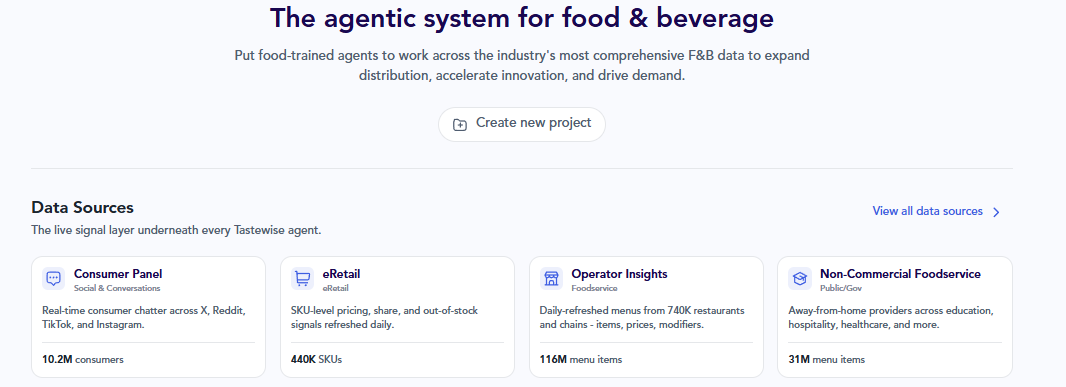Click the 'live signal layer' tagline text
The width and height of the screenshot is (1066, 387).
click(176, 230)
